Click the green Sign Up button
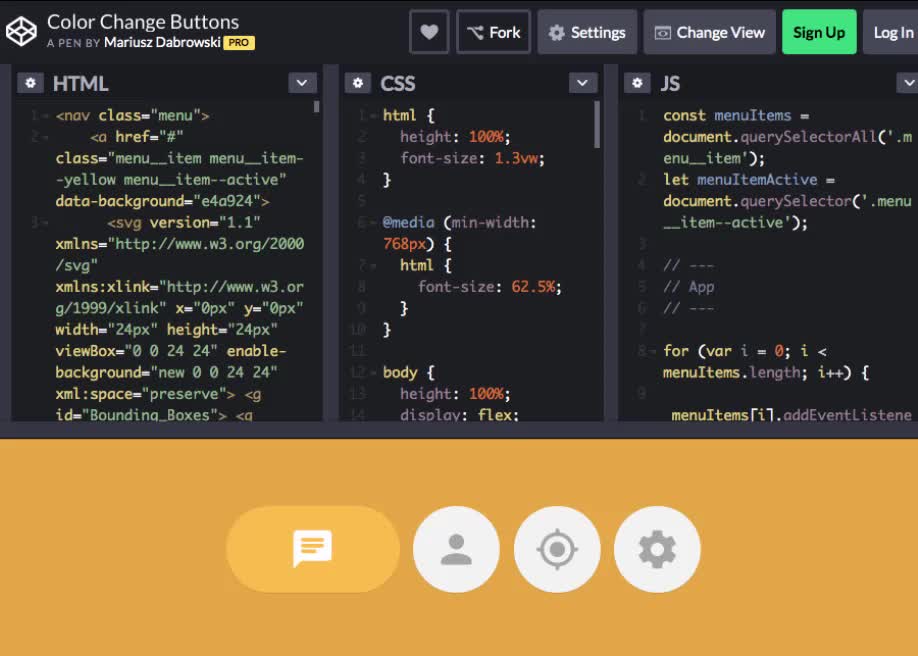Viewport: 918px width, 656px height. pos(818,32)
